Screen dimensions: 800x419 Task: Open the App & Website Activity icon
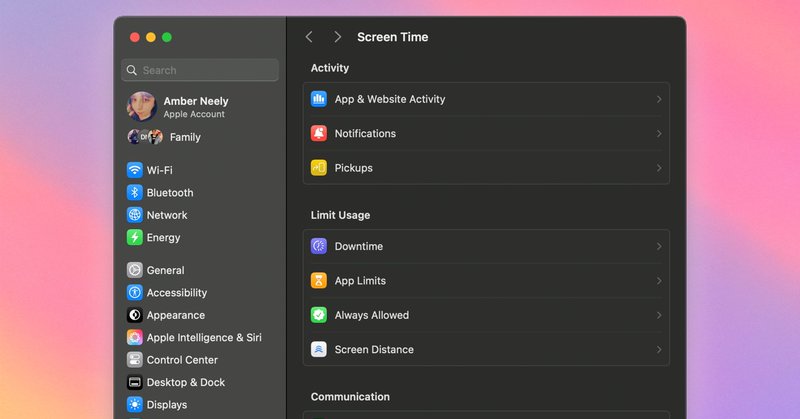[x=319, y=99]
